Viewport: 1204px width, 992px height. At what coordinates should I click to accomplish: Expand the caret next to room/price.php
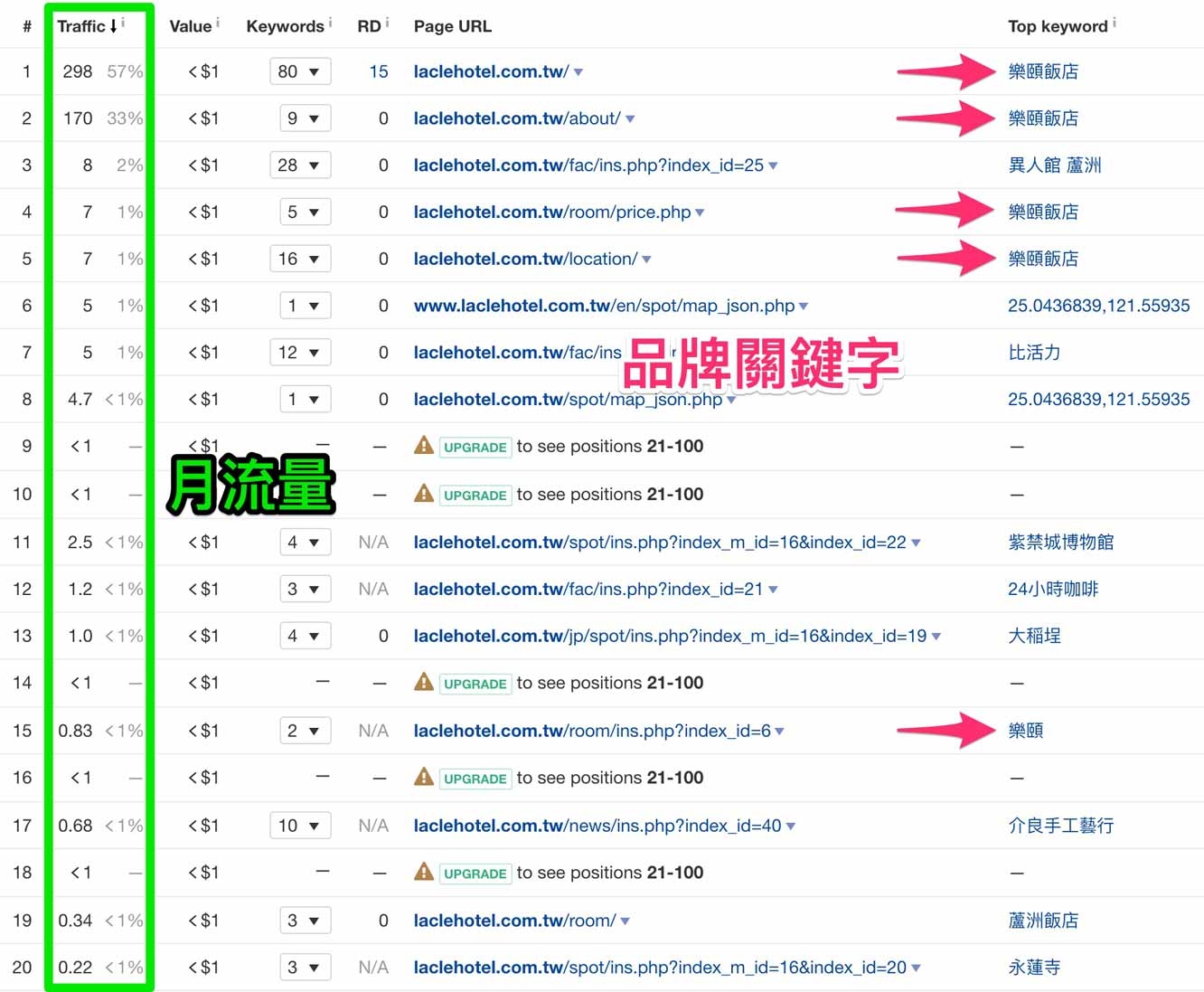[x=700, y=213]
